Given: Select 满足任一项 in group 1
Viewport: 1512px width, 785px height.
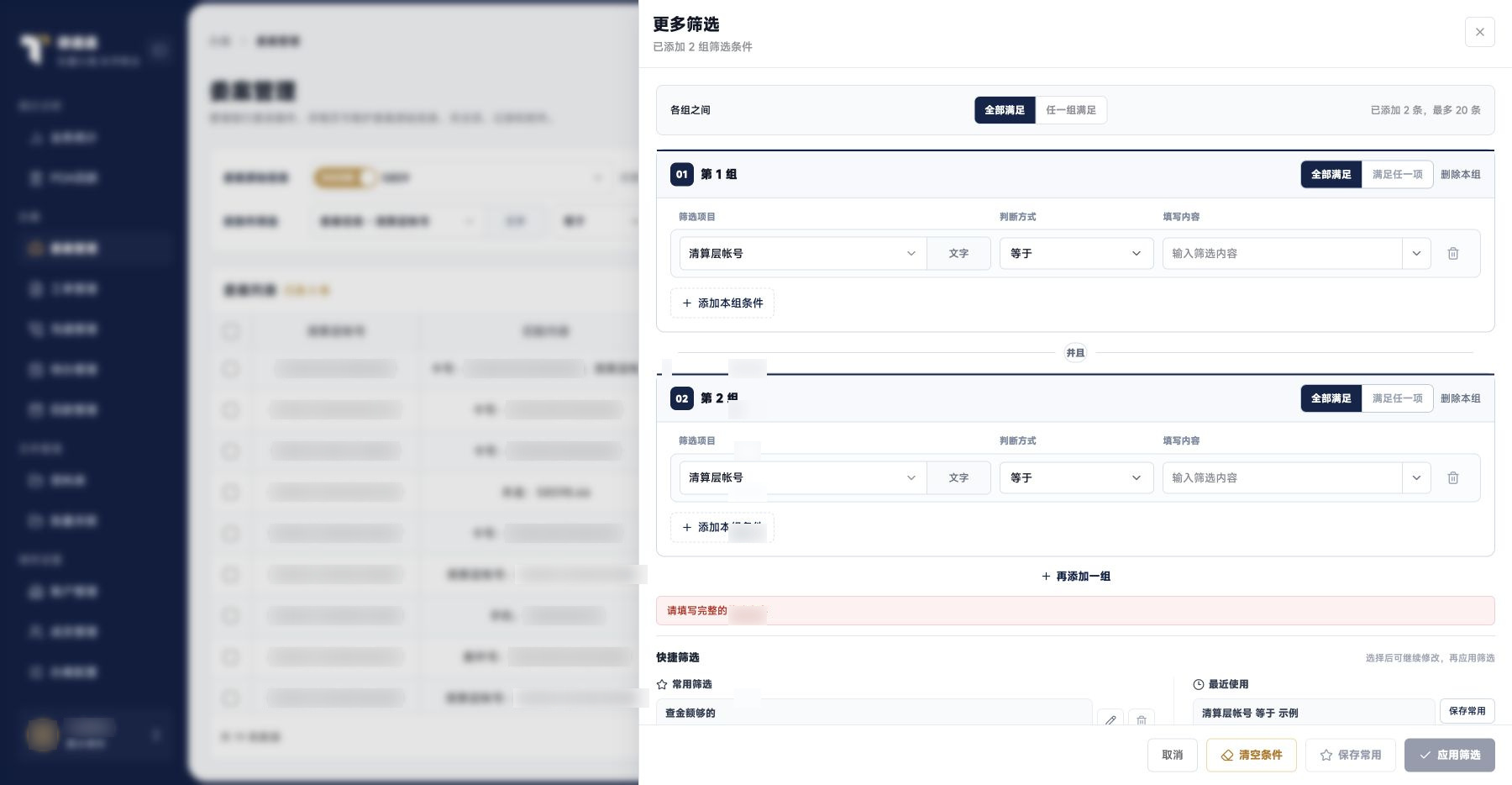Looking at the screenshot, I should (x=1397, y=174).
